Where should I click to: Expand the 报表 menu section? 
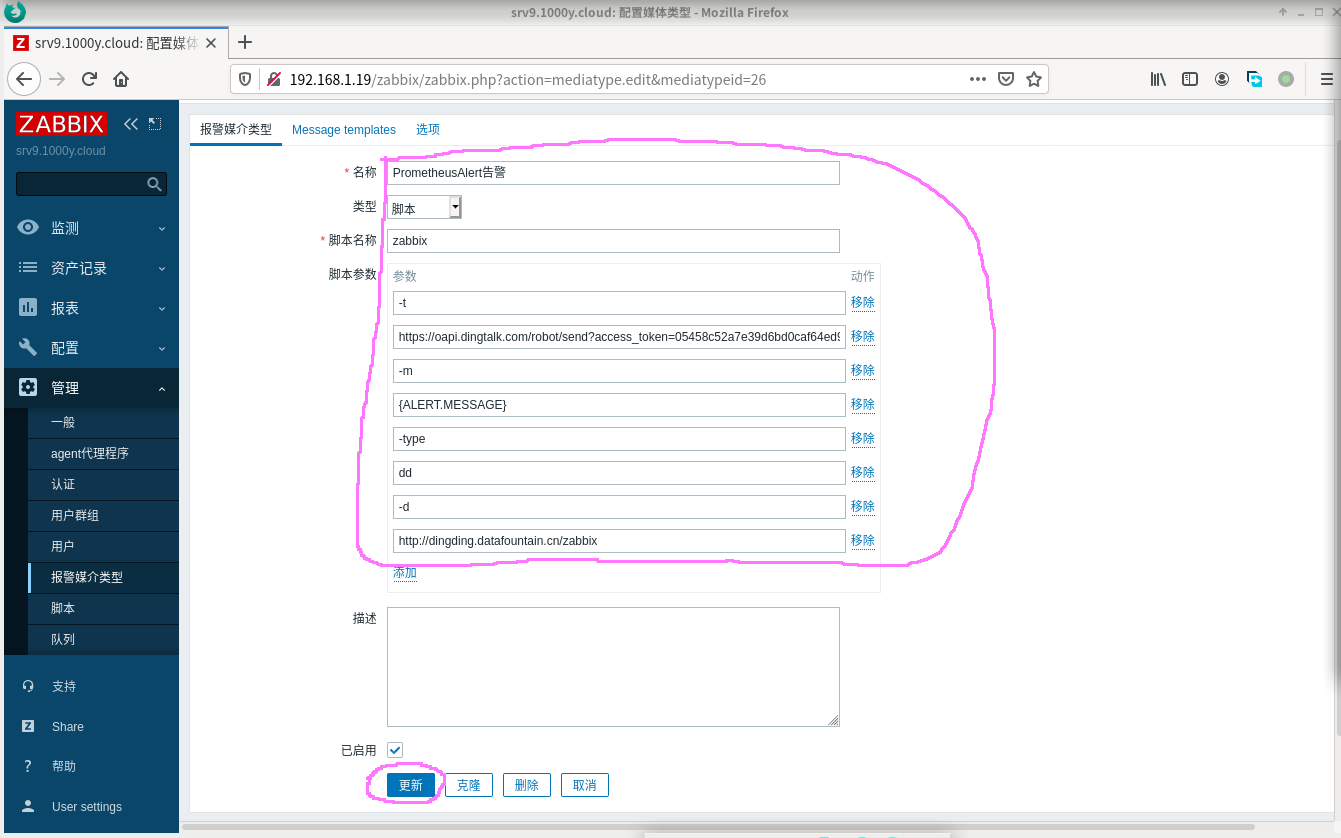(x=92, y=308)
